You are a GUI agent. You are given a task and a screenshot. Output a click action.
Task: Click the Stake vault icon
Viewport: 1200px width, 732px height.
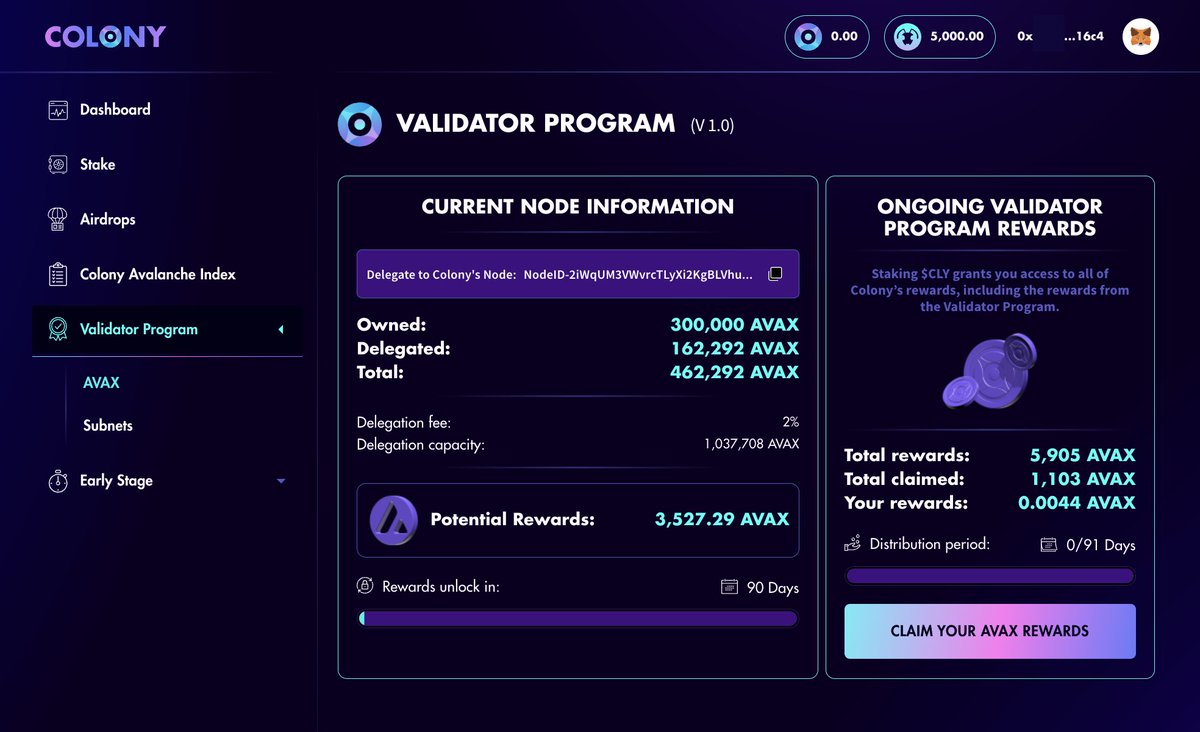click(58, 164)
